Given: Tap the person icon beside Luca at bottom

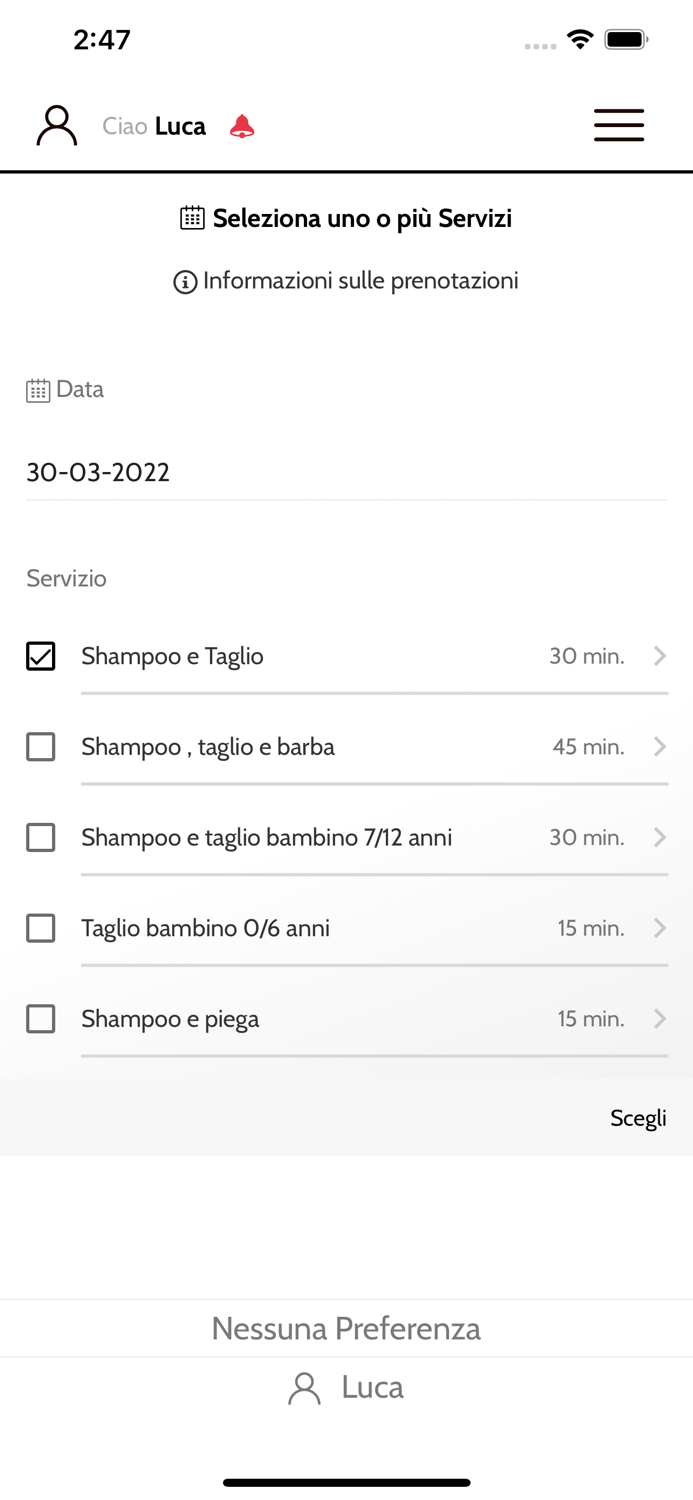Looking at the screenshot, I should click(x=304, y=1388).
